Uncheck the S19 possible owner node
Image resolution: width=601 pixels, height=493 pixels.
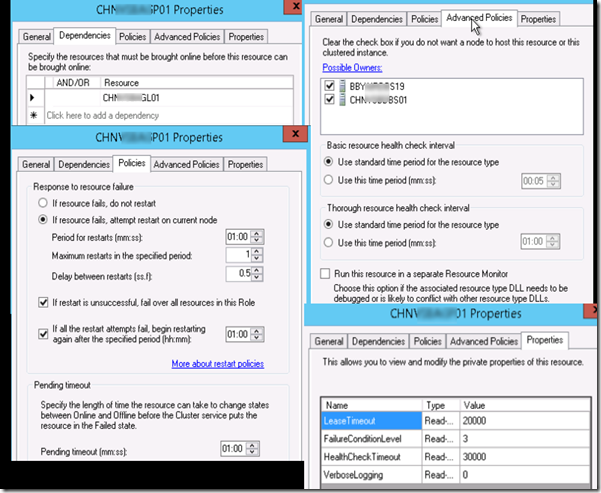pyautogui.click(x=329, y=85)
